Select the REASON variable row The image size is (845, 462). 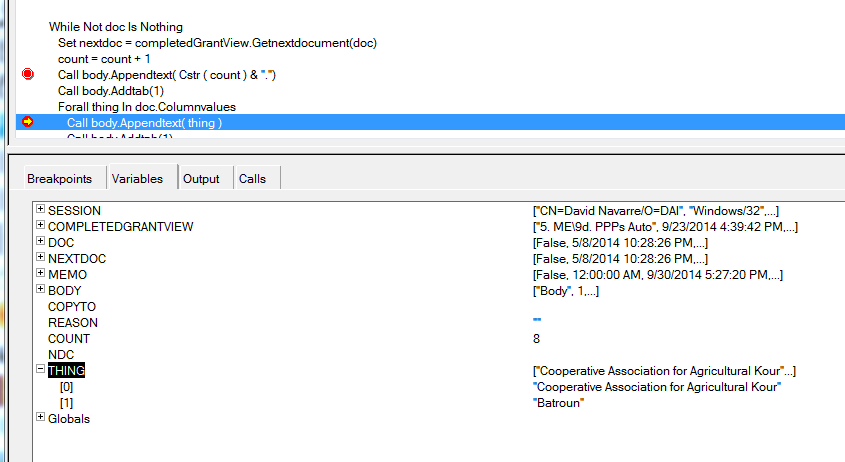tap(72, 323)
